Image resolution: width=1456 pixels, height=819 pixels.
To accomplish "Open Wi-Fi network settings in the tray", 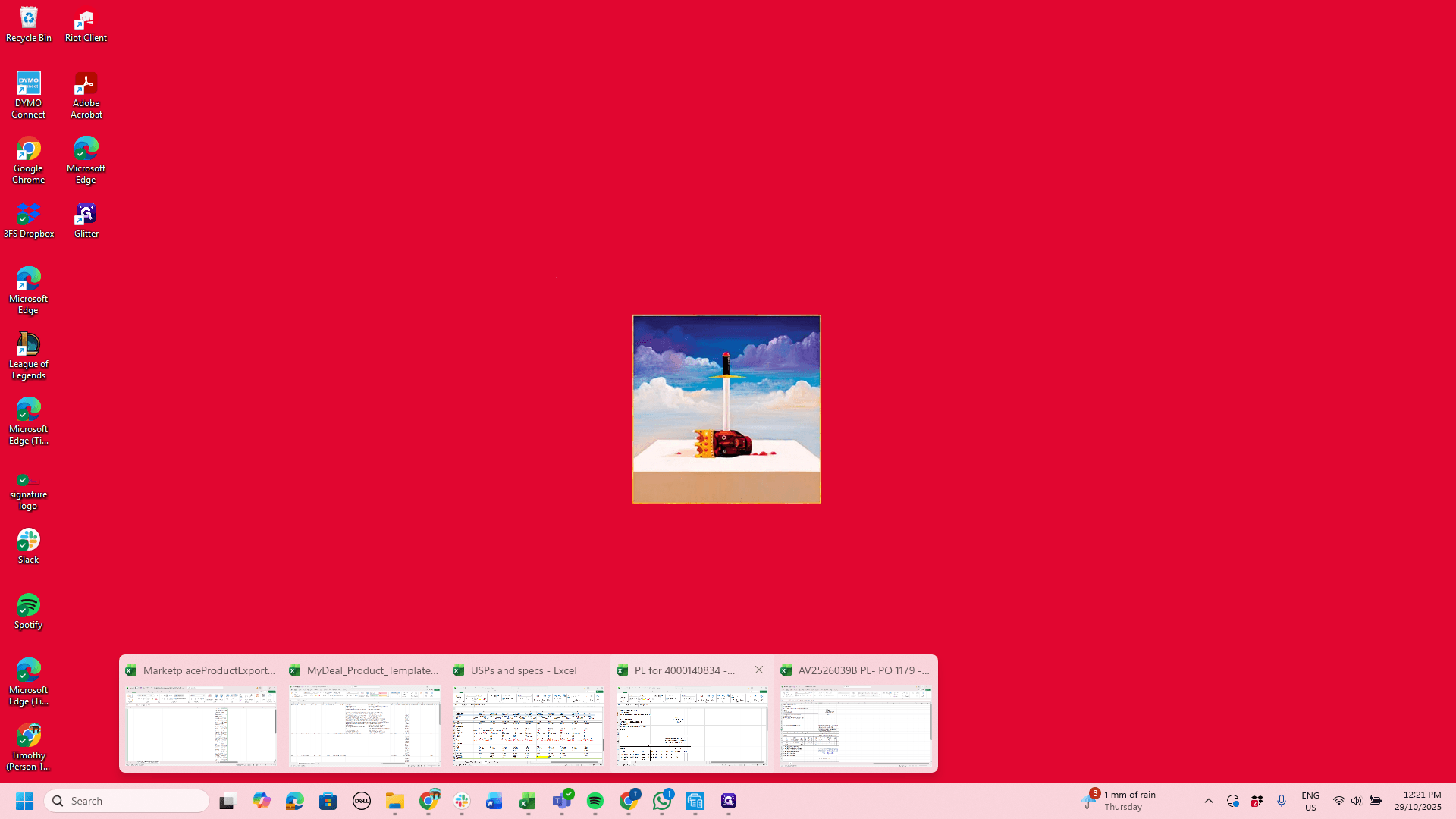I will coord(1339,801).
